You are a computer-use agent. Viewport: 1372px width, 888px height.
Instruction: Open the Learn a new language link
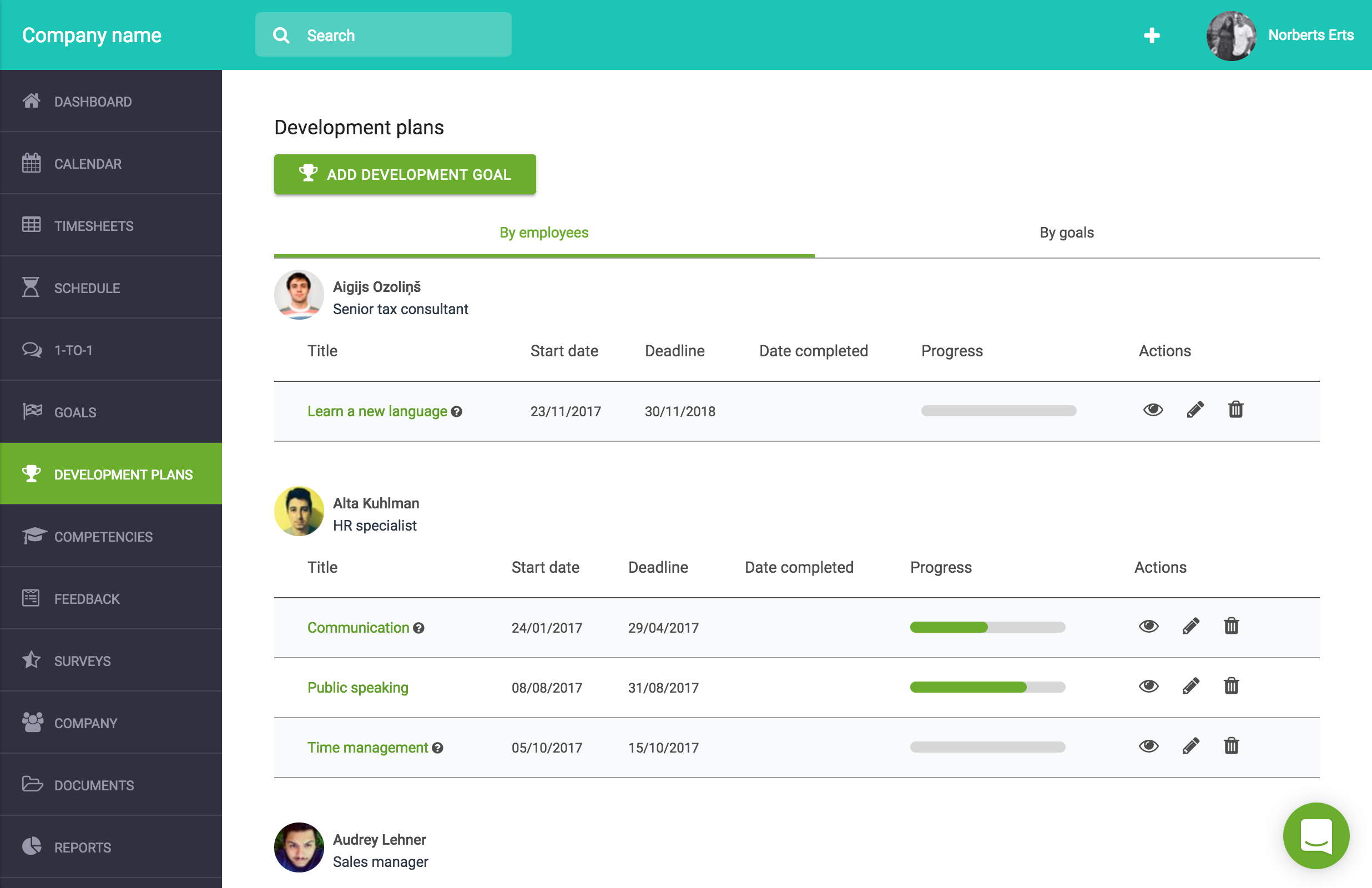(x=377, y=411)
